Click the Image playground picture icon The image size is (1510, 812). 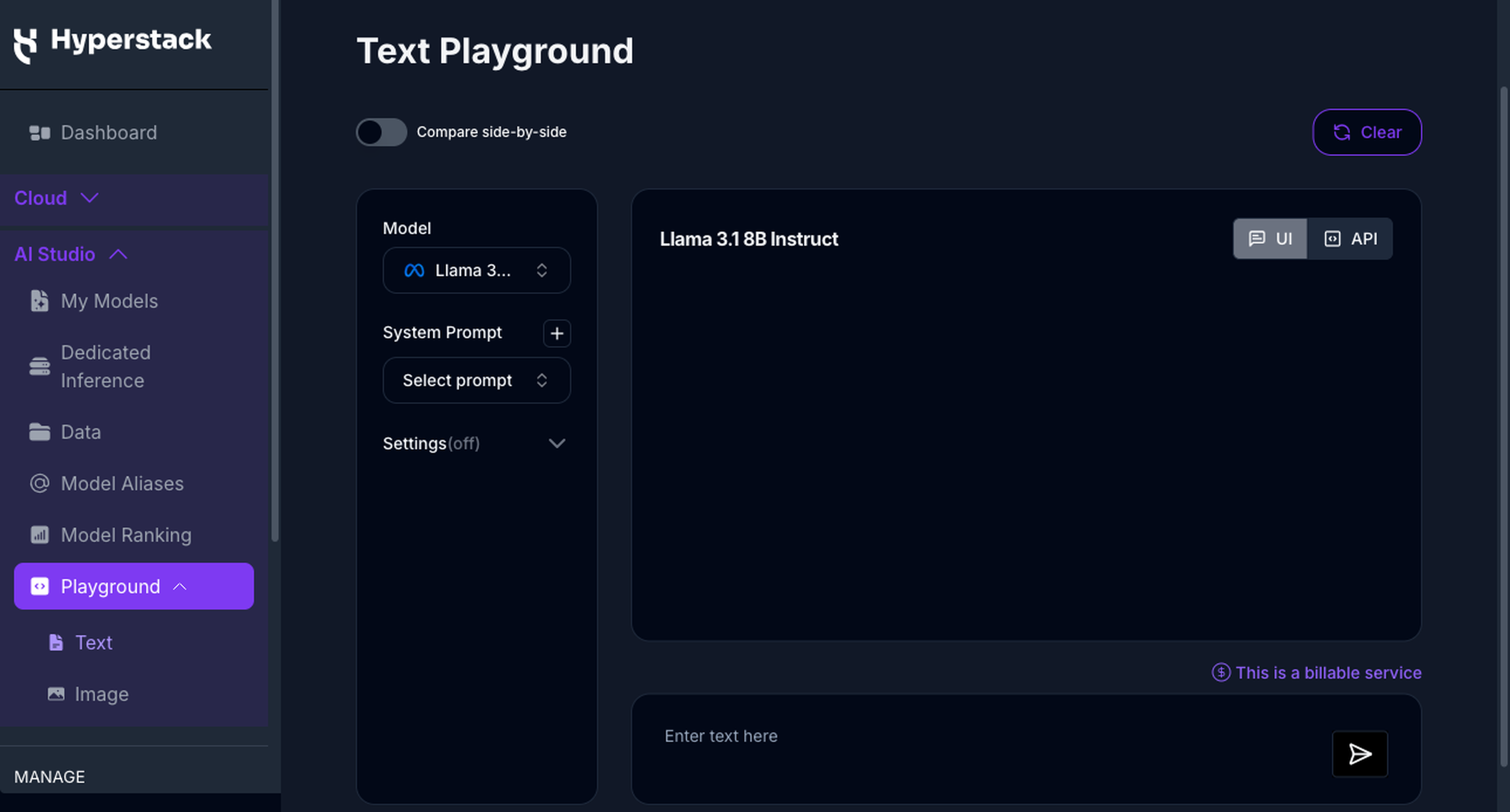(x=56, y=694)
